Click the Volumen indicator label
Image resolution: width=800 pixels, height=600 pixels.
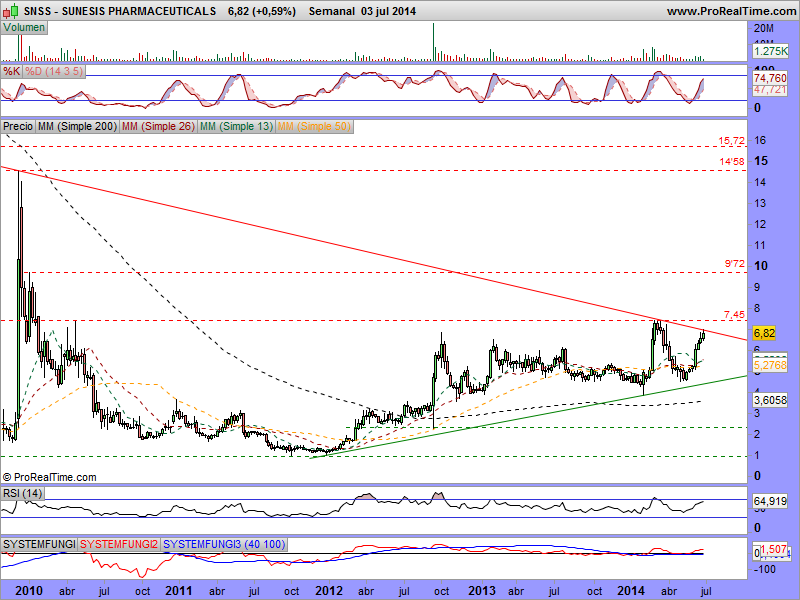point(24,28)
